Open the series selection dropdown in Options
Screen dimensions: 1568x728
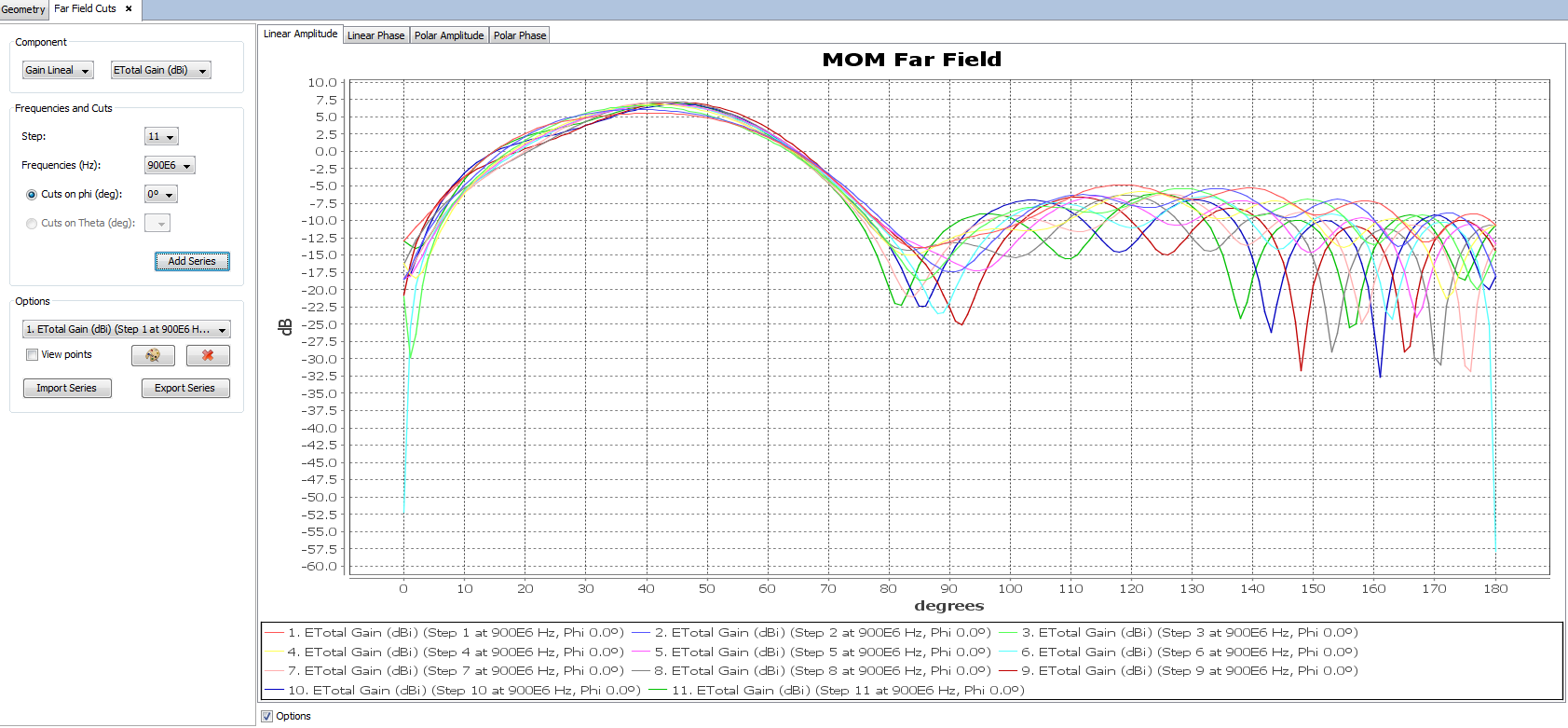tap(126, 329)
